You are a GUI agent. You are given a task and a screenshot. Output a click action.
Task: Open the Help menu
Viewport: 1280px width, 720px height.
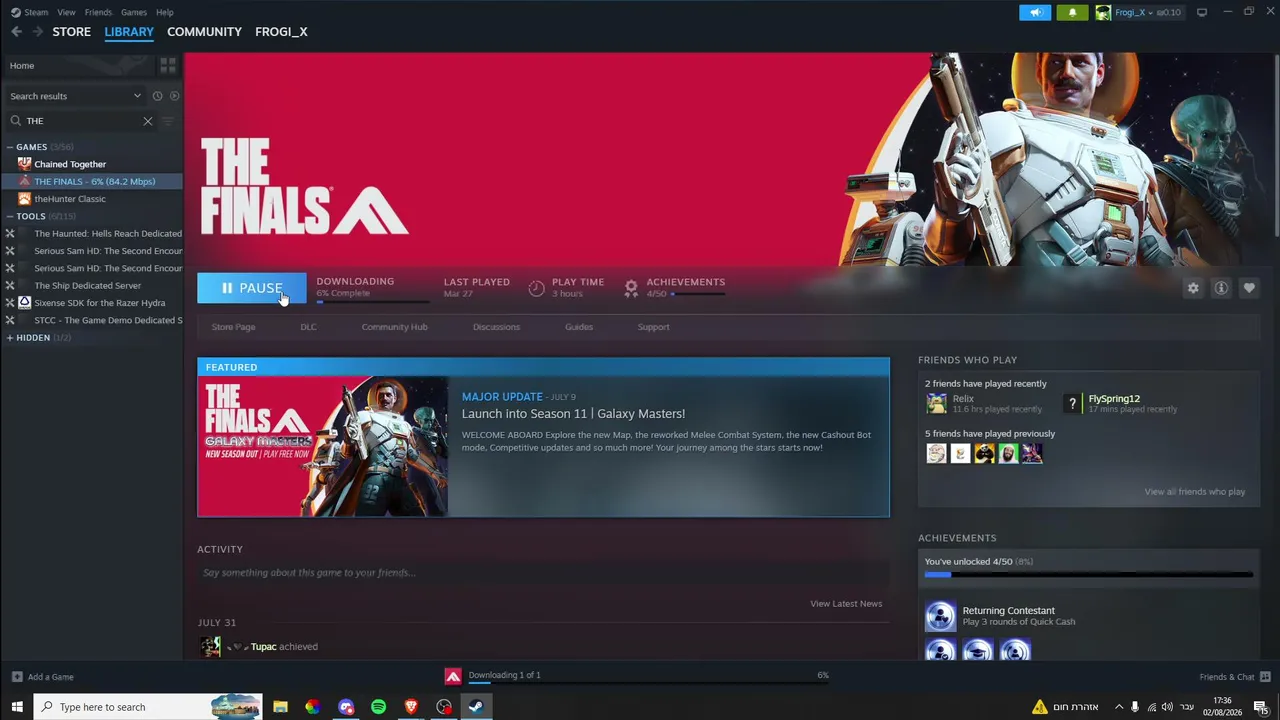coord(165,12)
